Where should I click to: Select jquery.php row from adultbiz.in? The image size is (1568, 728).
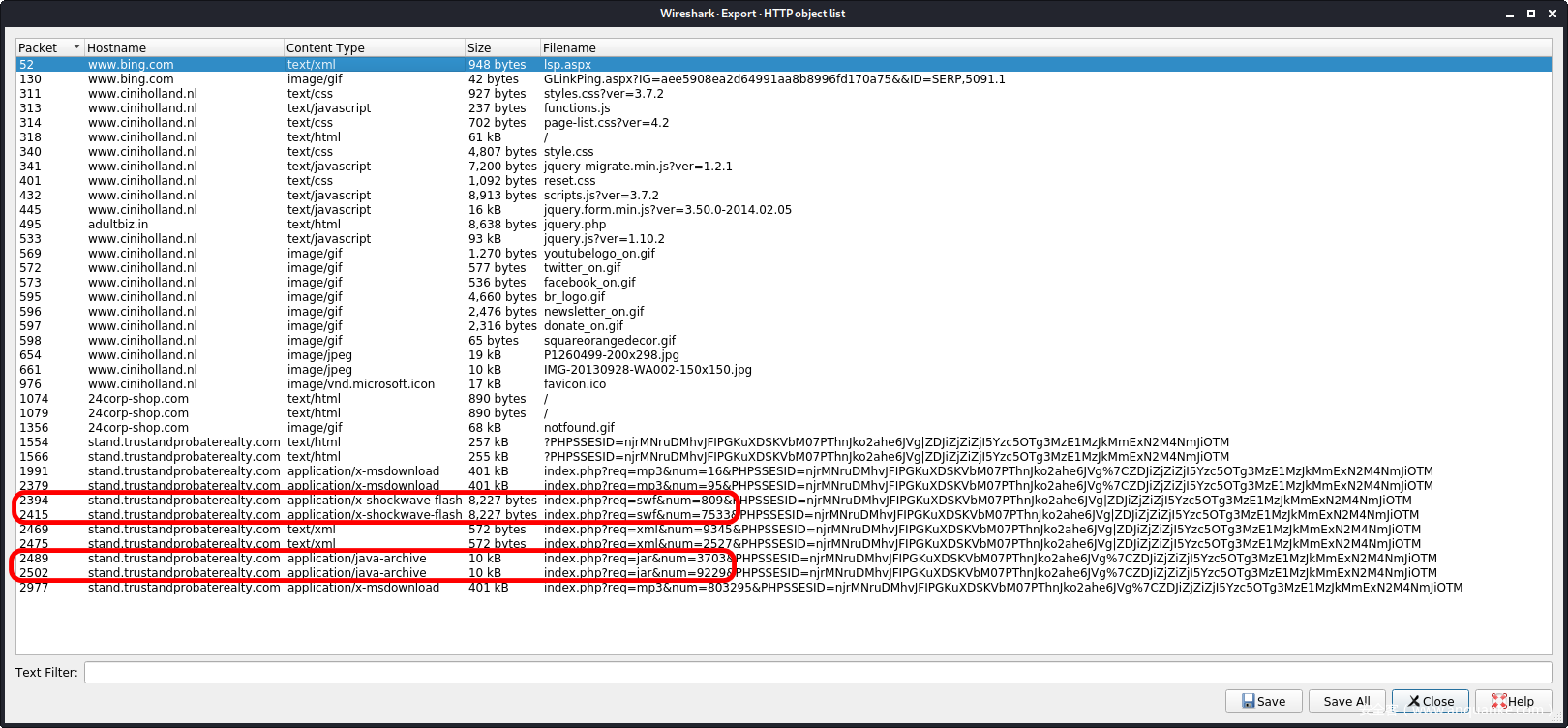click(x=574, y=225)
